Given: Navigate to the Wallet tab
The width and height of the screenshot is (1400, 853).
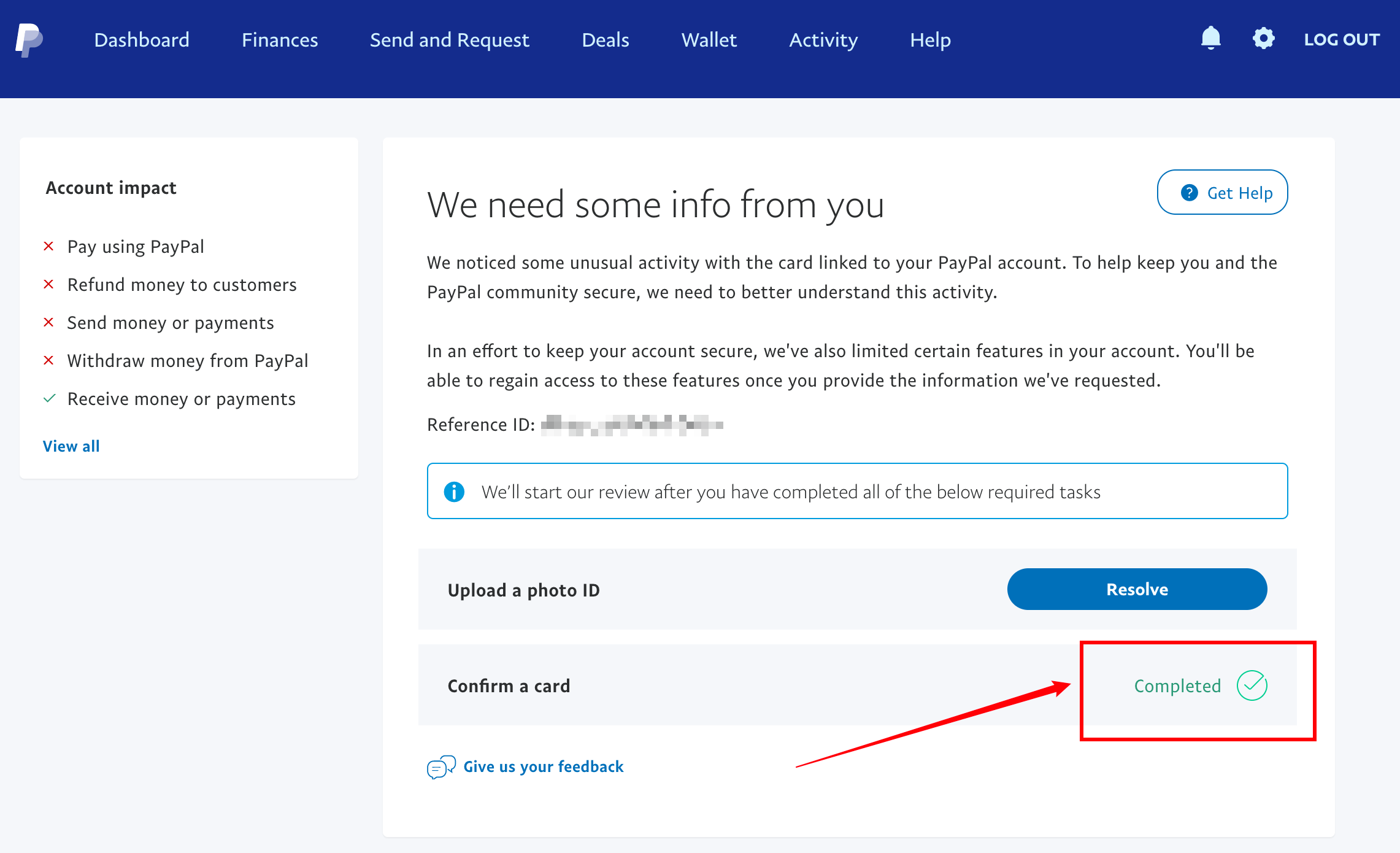Looking at the screenshot, I should [x=709, y=40].
